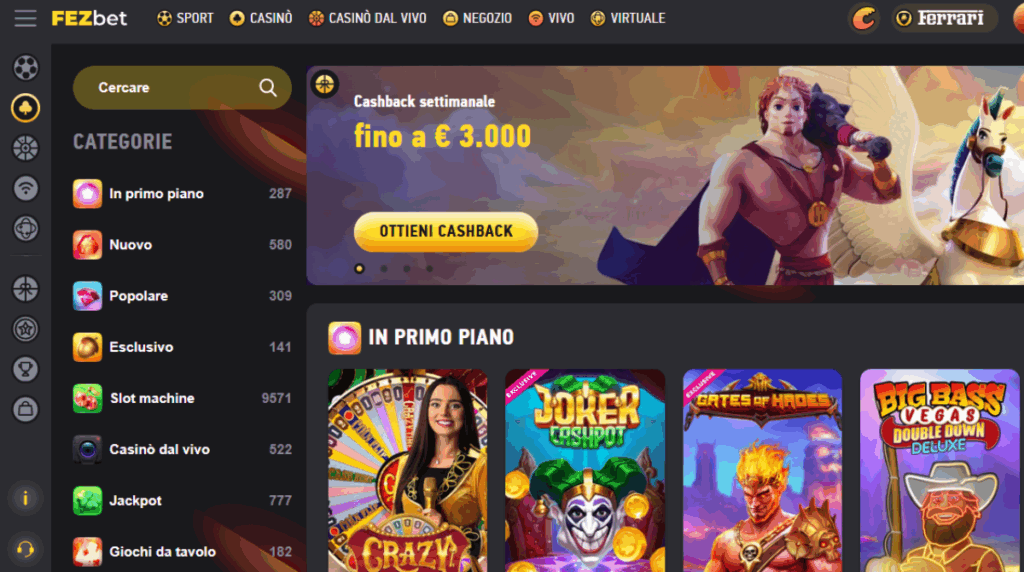1024x572 pixels.
Task: Open the Joker Cashpot game thumbnail
Action: click(x=585, y=470)
